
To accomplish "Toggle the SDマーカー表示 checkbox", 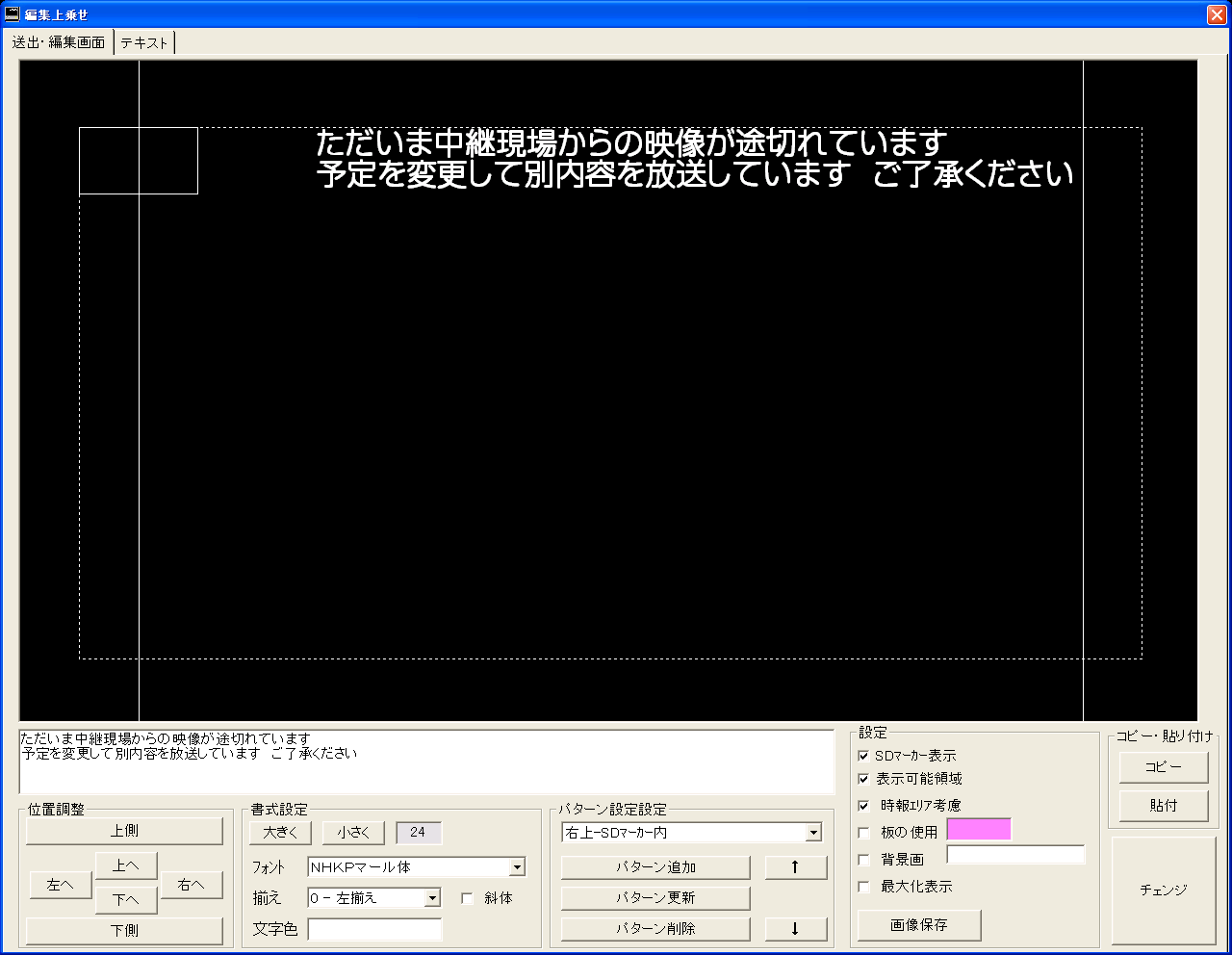I will point(863,756).
